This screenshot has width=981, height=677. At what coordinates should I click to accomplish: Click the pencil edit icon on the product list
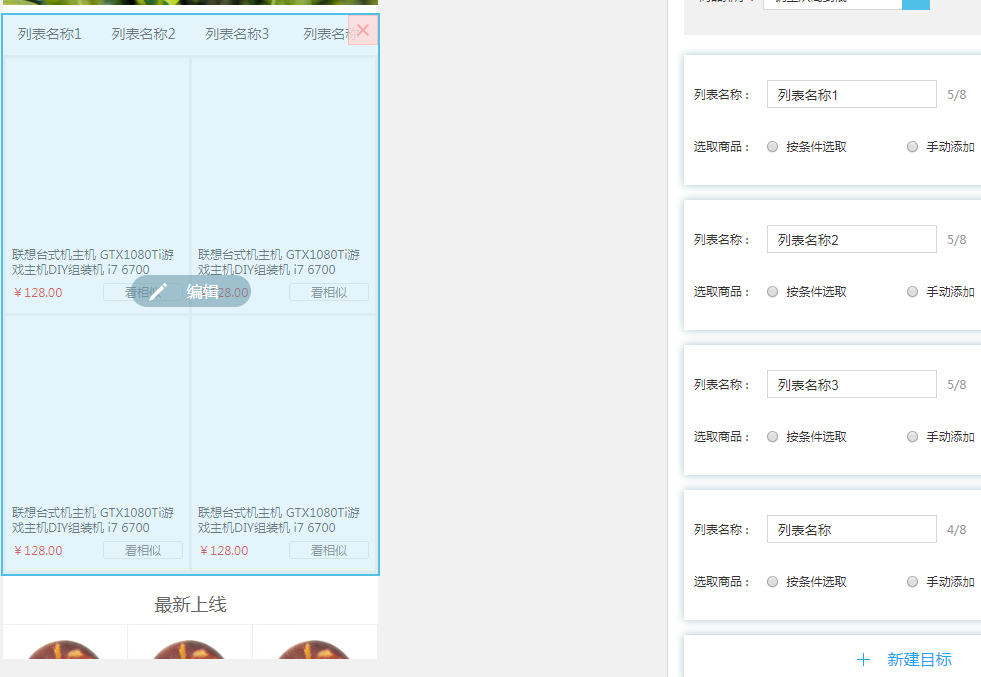point(158,291)
